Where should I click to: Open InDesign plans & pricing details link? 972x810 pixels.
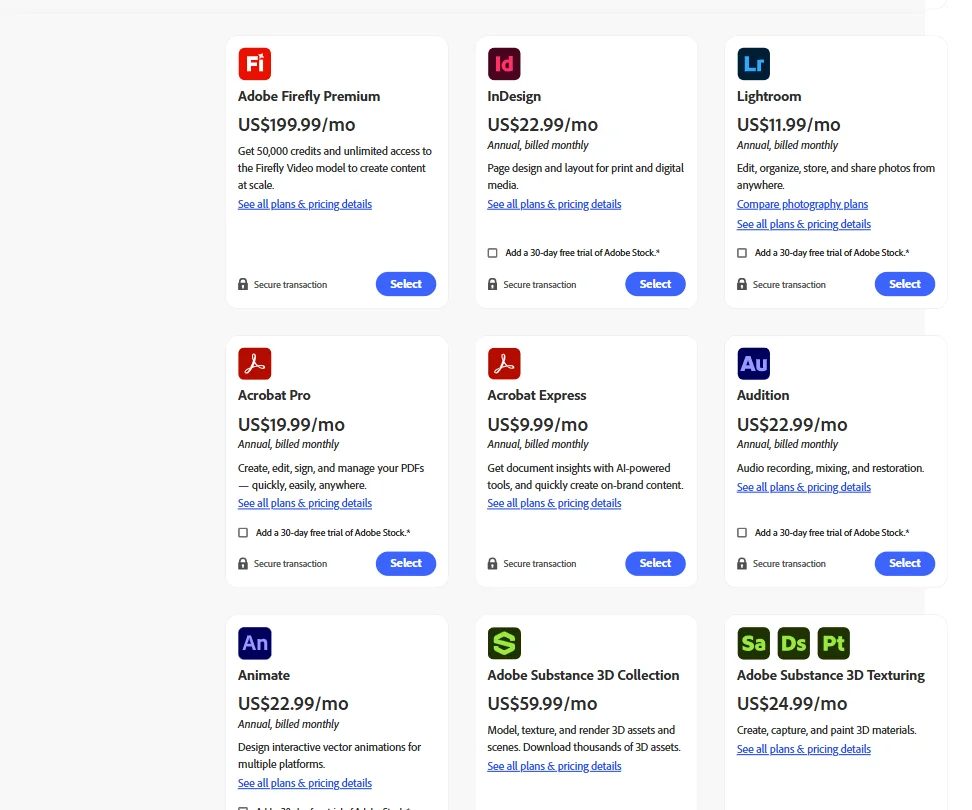tap(554, 204)
